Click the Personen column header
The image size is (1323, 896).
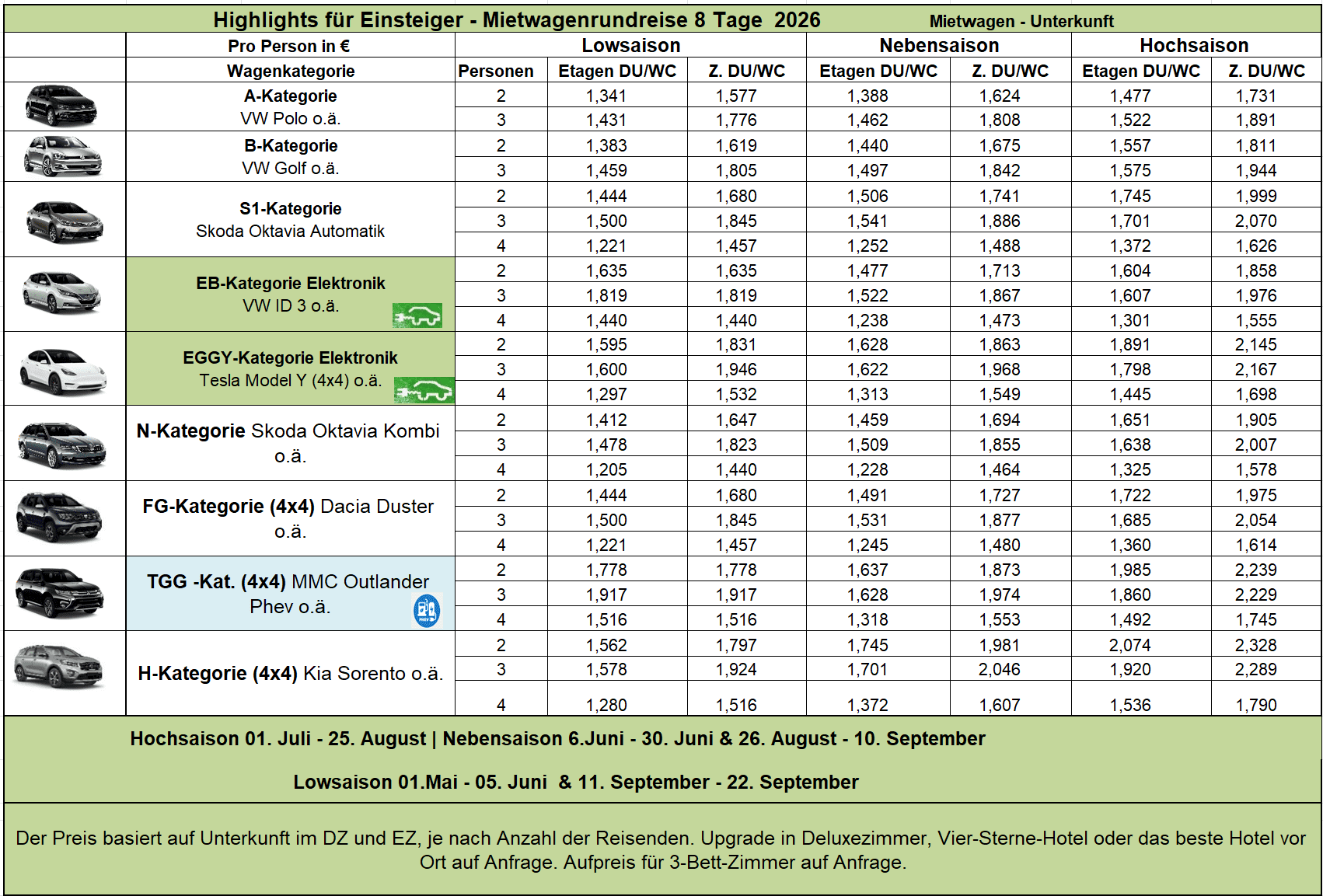[x=496, y=71]
